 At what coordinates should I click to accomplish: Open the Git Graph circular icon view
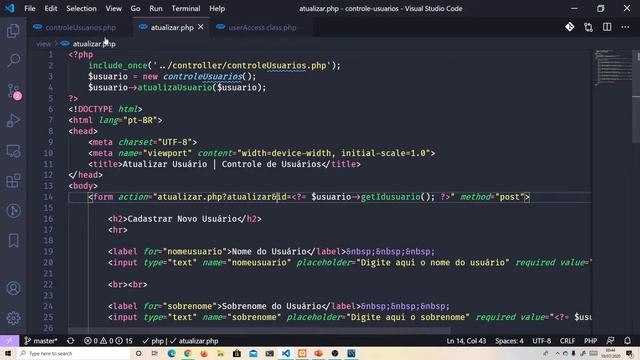pyautogui.click(x=13, y=211)
